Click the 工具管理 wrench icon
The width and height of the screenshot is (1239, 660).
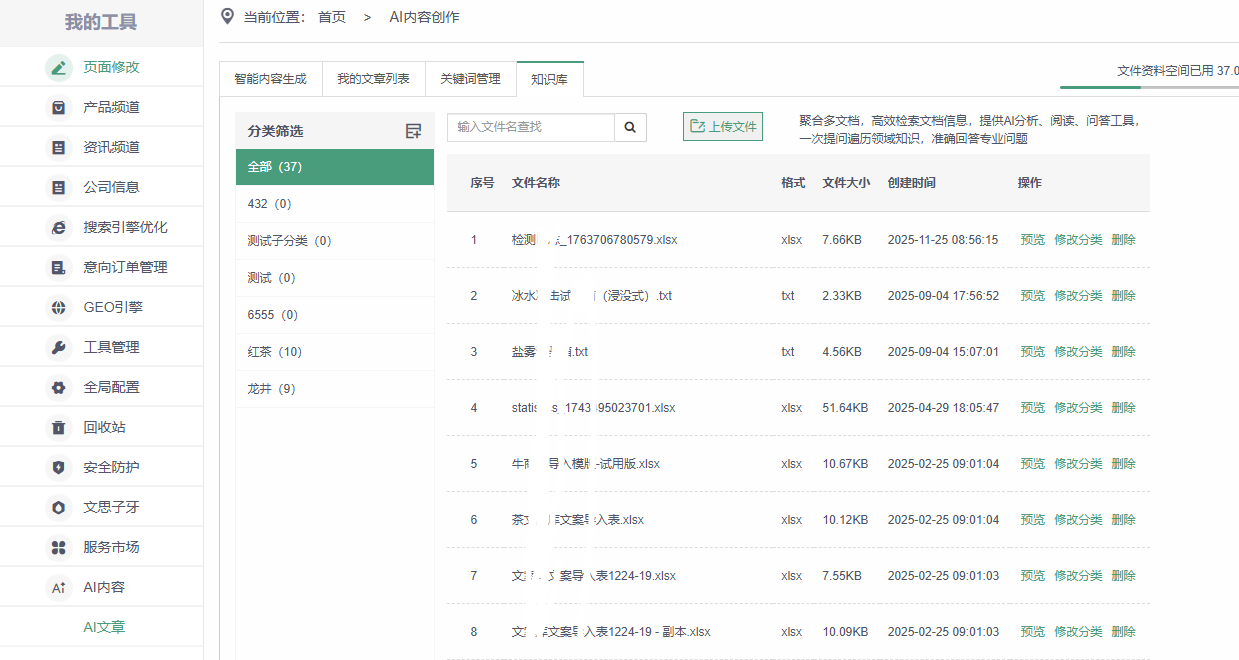[x=59, y=347]
